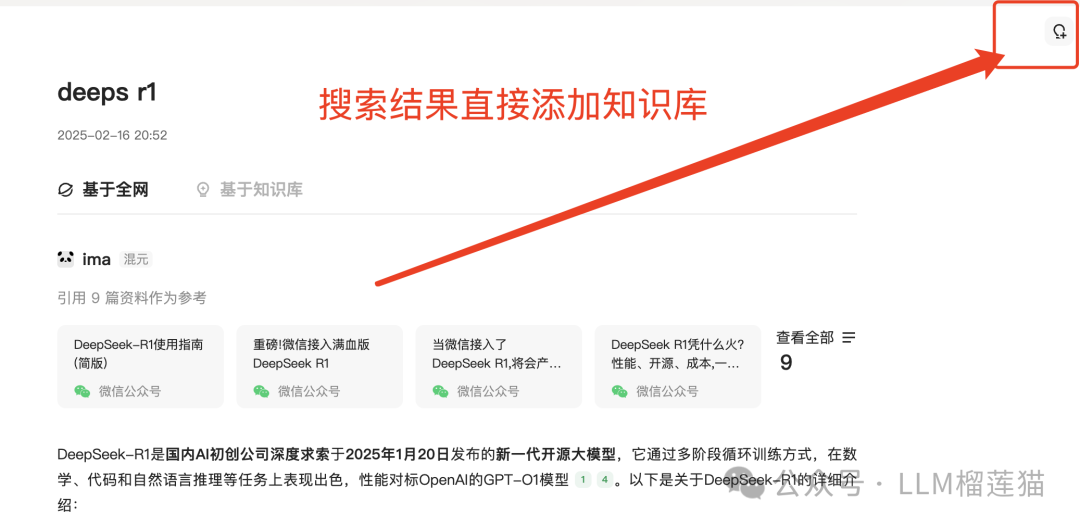Click the timestamp 2025-02-16 20:52
Screen dimensions: 1080x527
[112, 136]
